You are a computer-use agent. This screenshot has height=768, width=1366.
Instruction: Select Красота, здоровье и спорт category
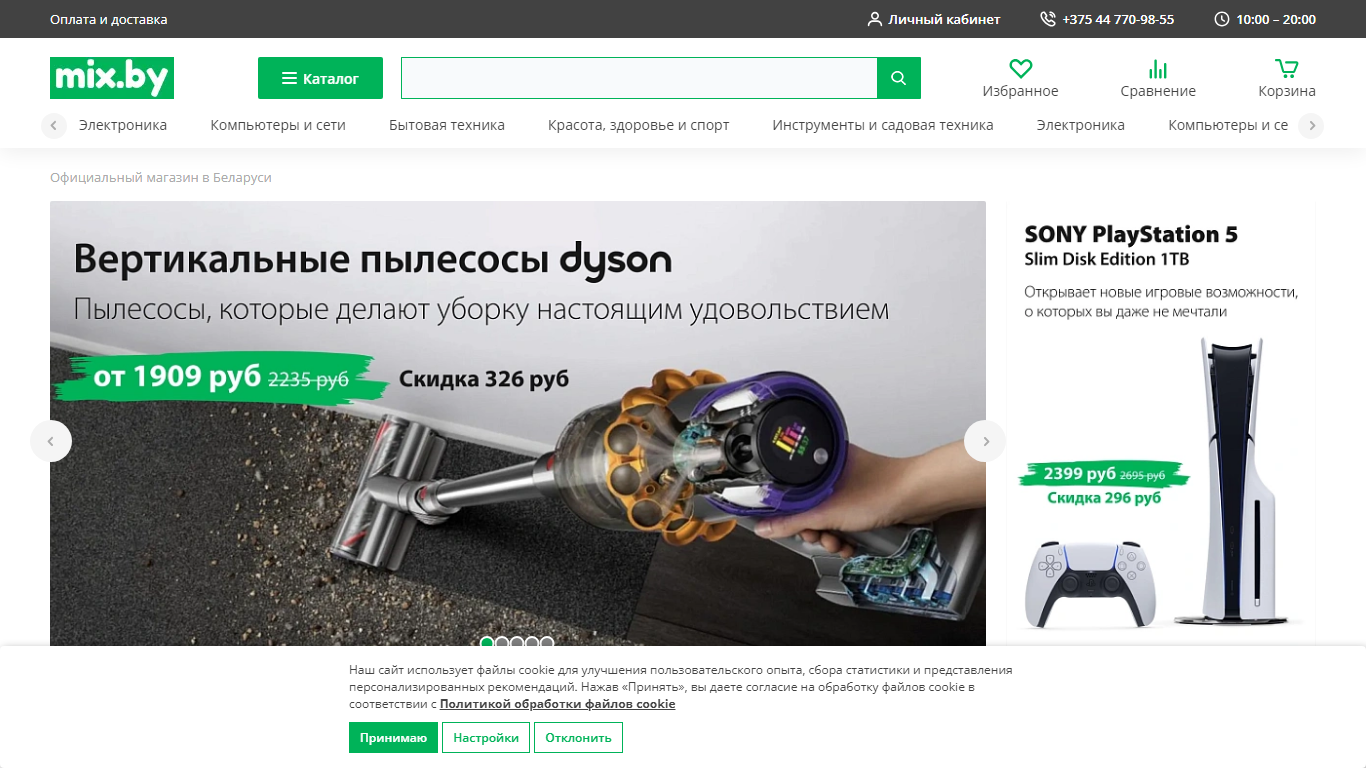coord(639,125)
